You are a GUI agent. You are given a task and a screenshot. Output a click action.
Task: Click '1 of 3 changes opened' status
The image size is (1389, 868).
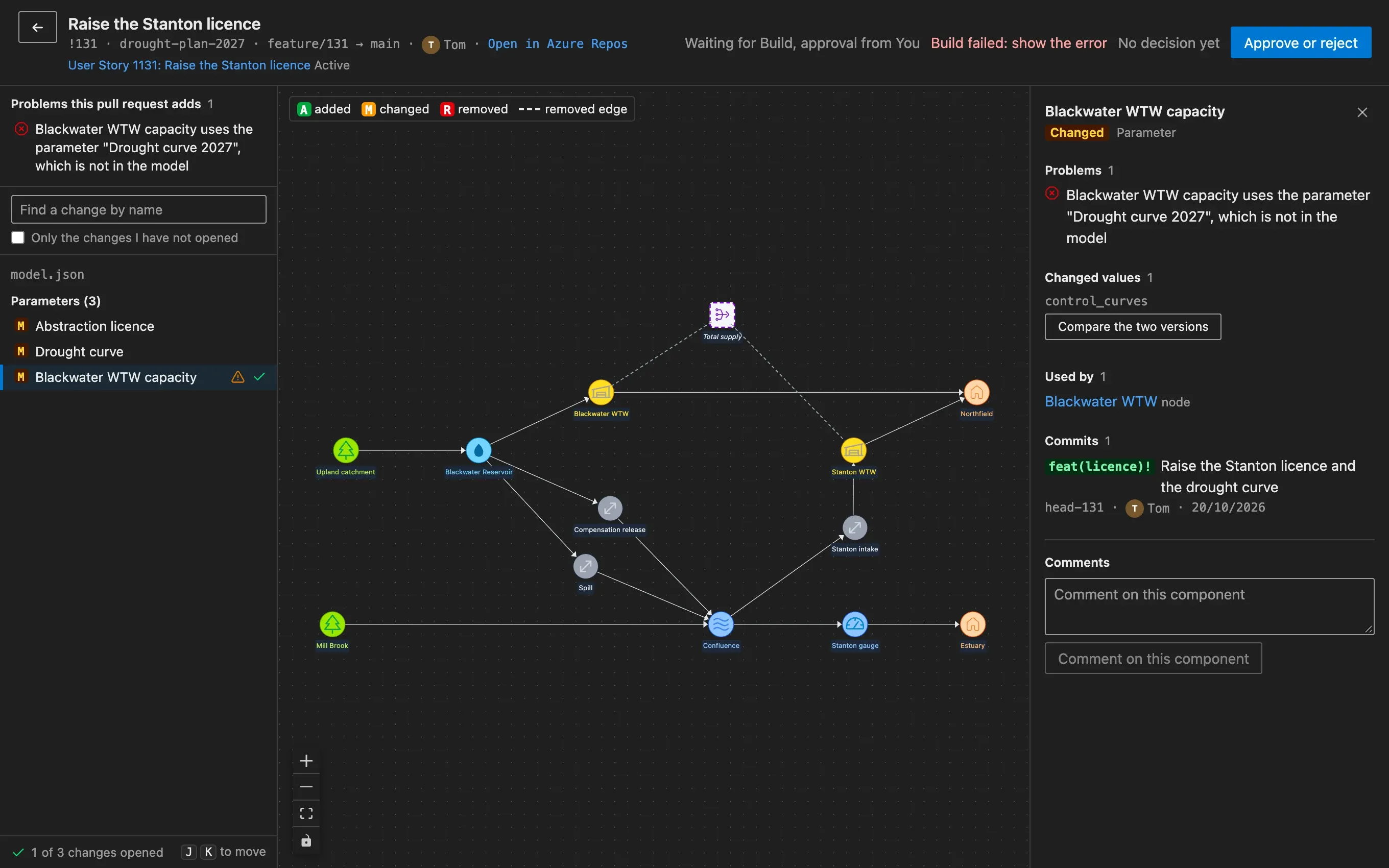click(97, 853)
